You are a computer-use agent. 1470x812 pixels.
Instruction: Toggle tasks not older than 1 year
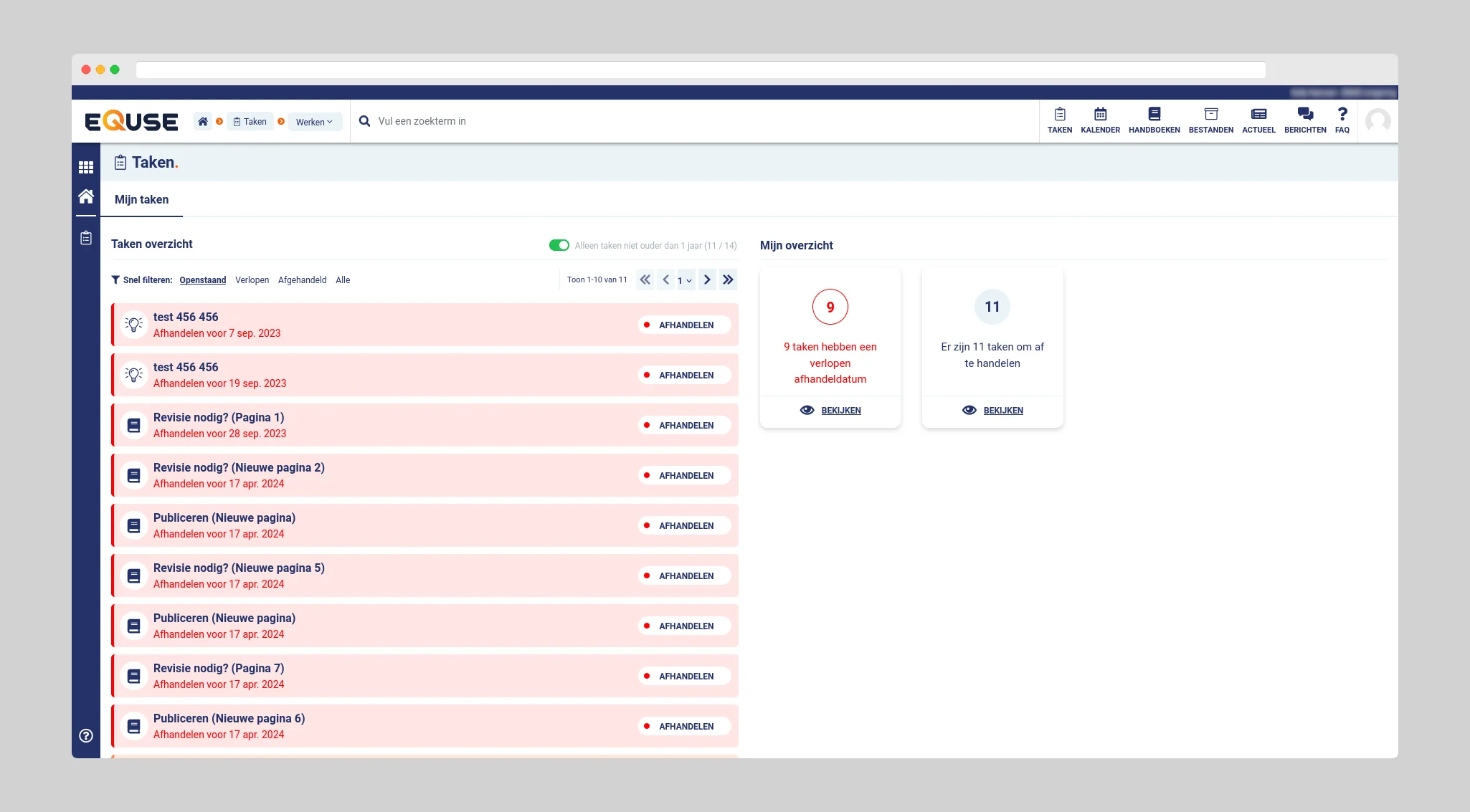(x=559, y=245)
